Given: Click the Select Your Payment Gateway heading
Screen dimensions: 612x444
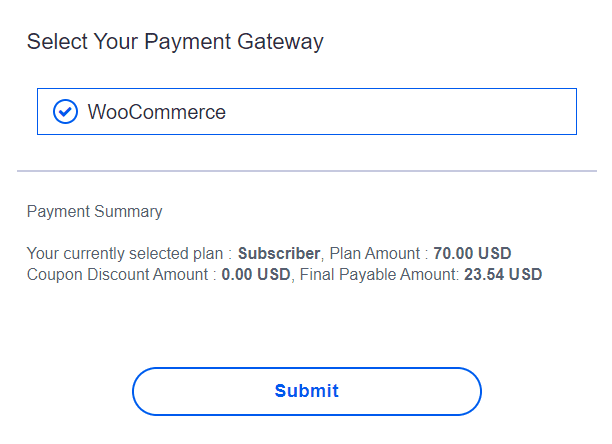Looking at the screenshot, I should (175, 42).
